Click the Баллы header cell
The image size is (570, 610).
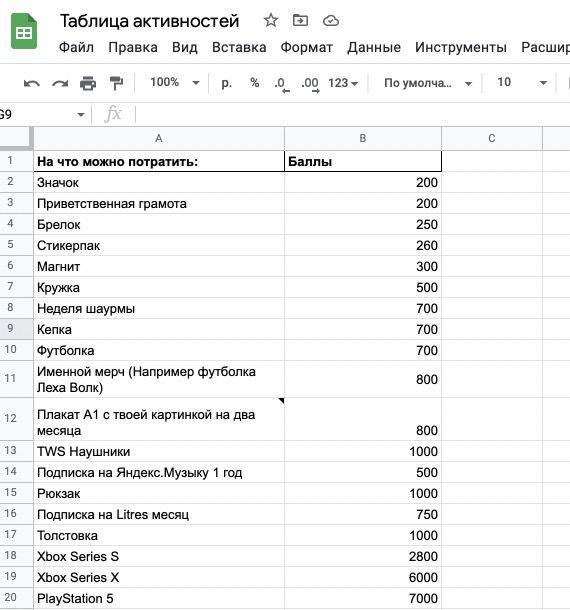point(363,161)
